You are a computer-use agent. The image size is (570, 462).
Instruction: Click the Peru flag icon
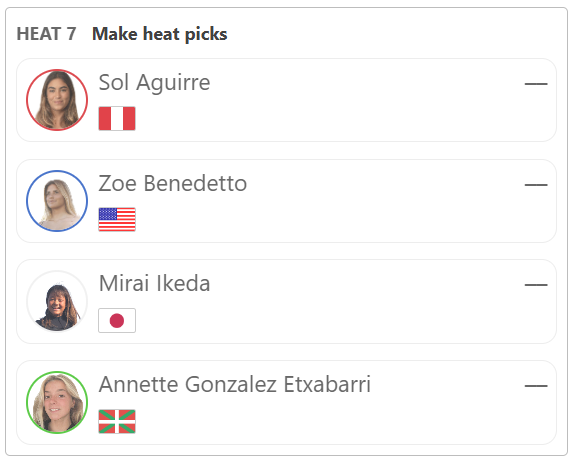coord(117,118)
